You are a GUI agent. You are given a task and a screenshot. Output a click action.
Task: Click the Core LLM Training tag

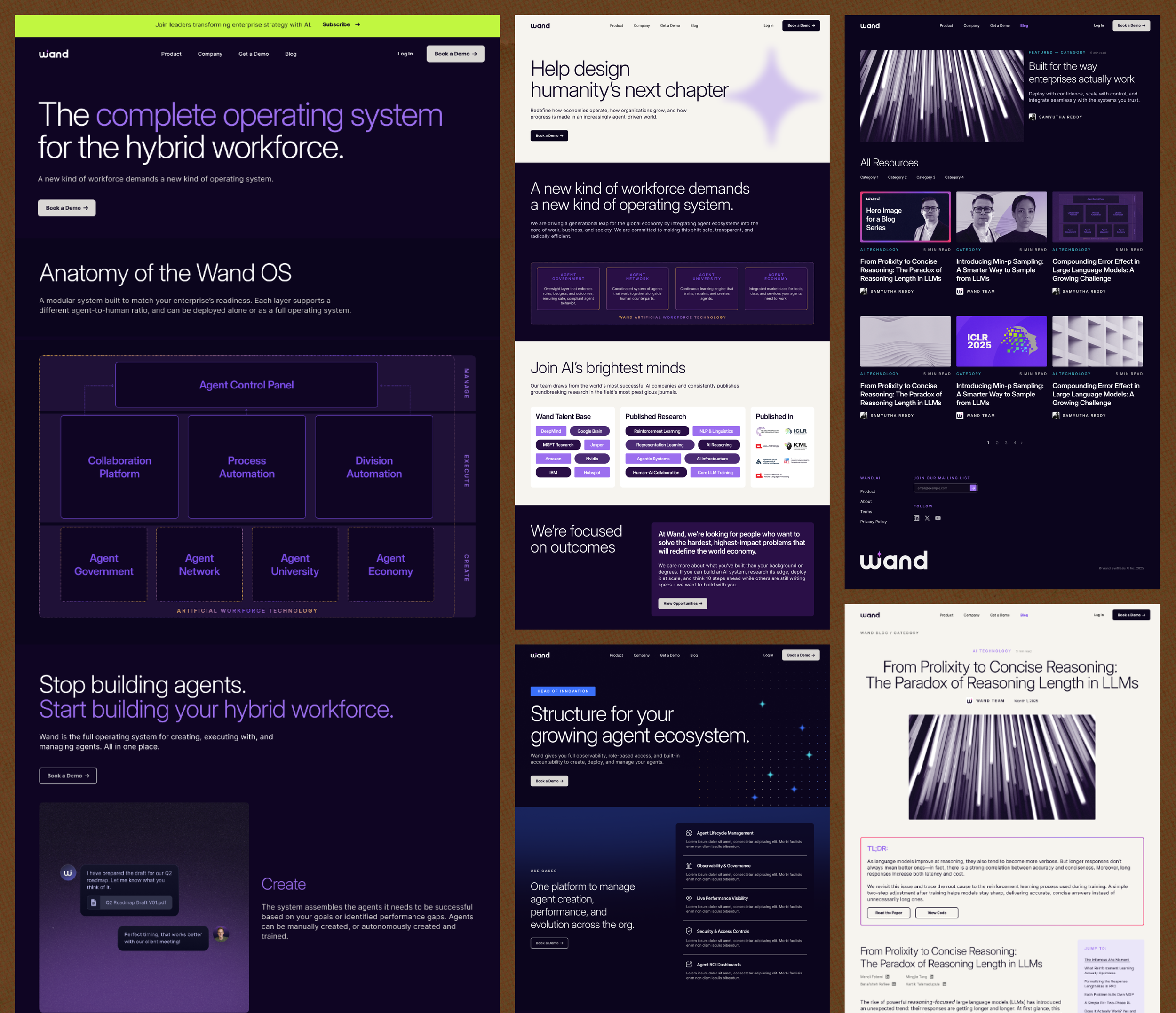(715, 473)
